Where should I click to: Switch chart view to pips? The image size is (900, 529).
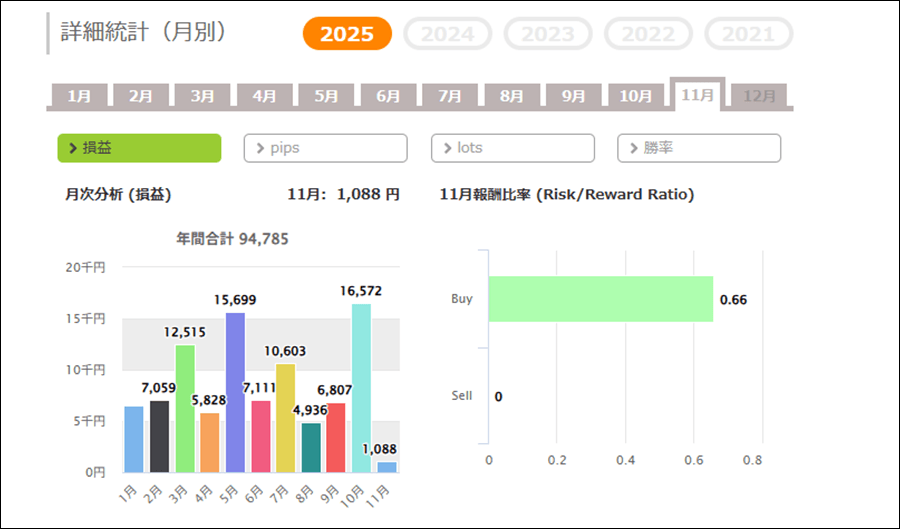click(x=325, y=148)
